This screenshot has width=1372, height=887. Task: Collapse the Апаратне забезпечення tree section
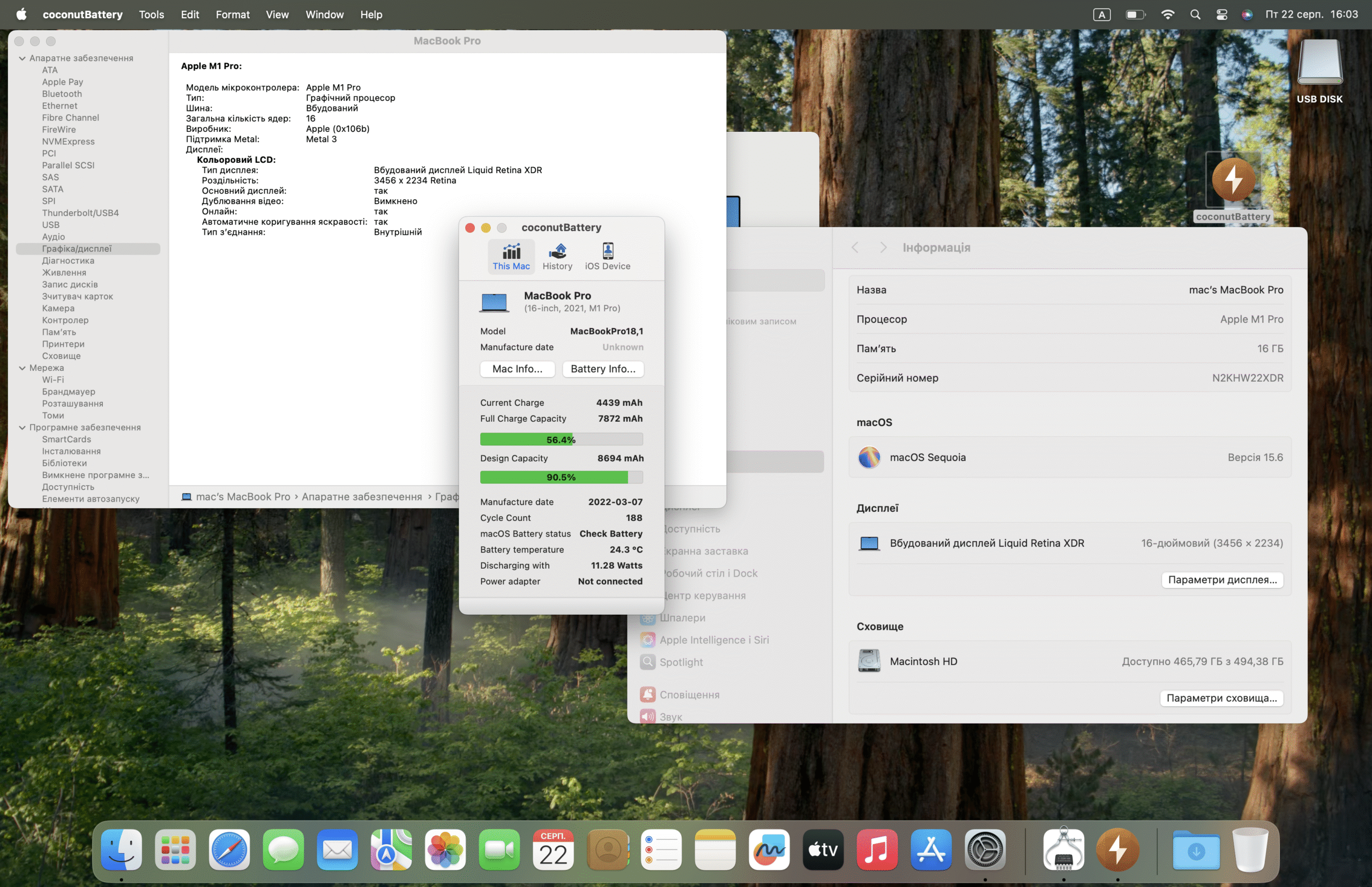[x=22, y=58]
